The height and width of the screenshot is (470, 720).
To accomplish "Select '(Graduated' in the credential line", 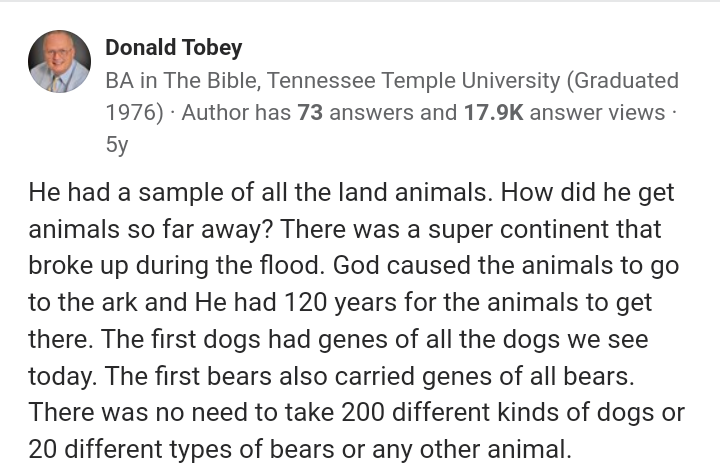I will point(623,80).
